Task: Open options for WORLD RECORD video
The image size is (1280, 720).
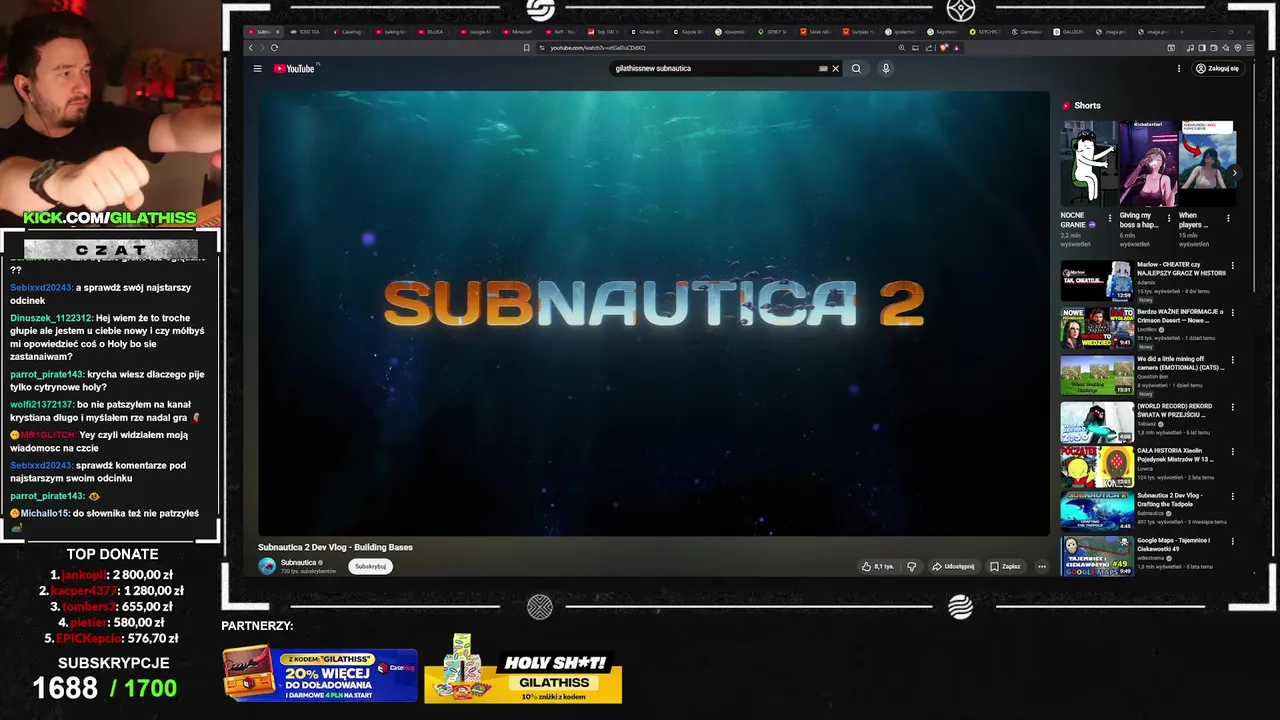Action: pyautogui.click(x=1232, y=407)
